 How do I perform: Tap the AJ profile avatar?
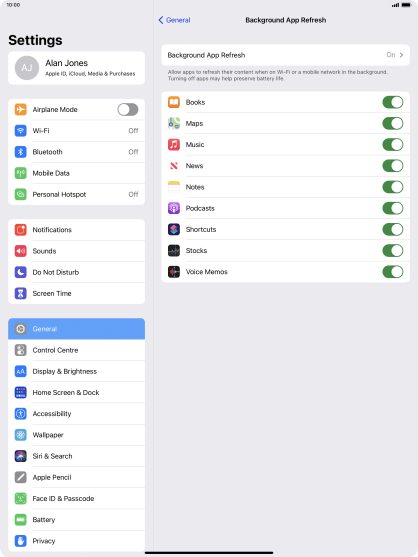click(x=27, y=68)
